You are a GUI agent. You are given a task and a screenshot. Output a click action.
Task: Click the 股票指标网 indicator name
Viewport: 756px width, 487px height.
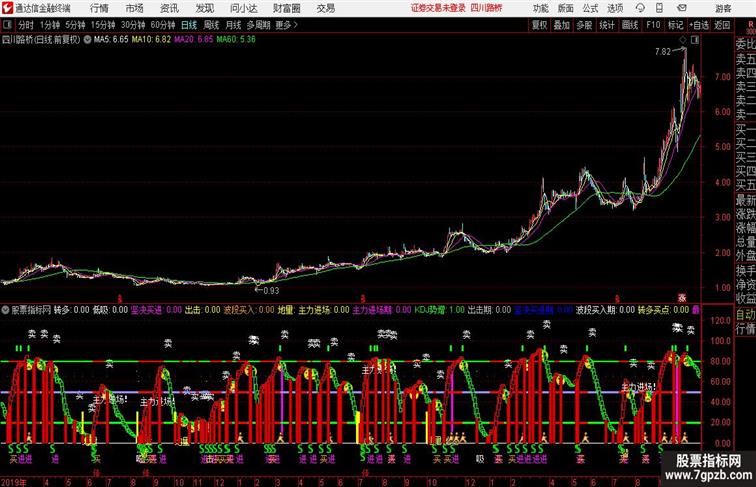tap(31, 310)
